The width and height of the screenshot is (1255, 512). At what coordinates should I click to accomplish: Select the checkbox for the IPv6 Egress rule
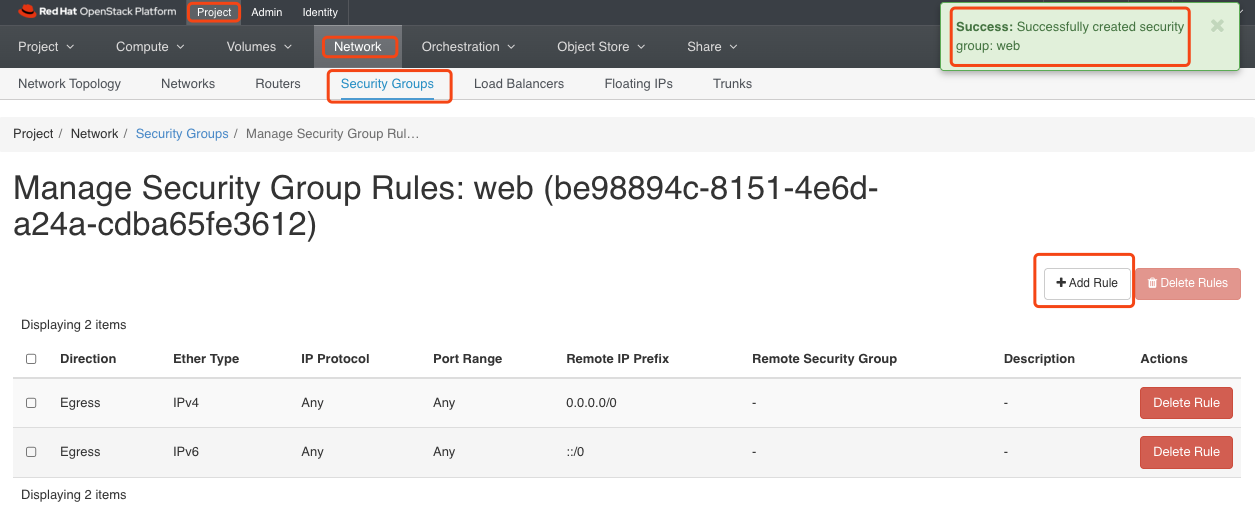[x=31, y=452]
